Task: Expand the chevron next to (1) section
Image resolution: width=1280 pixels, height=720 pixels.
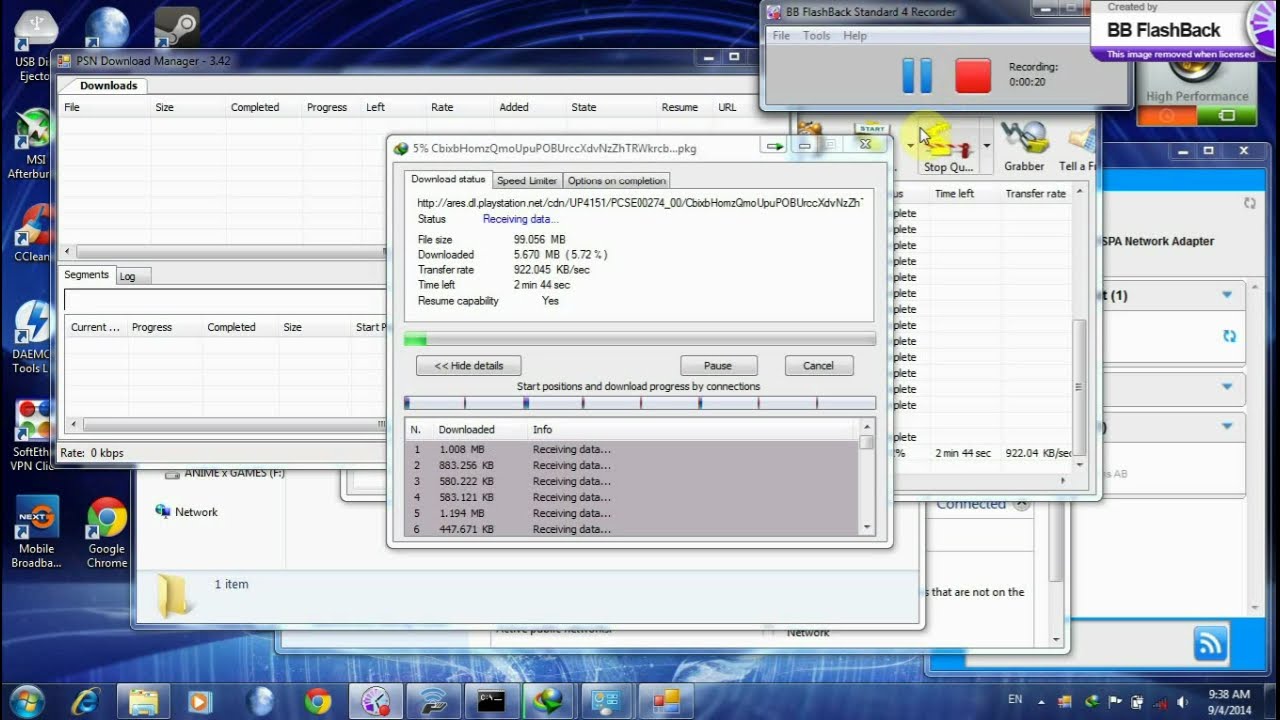Action: pos(1227,295)
